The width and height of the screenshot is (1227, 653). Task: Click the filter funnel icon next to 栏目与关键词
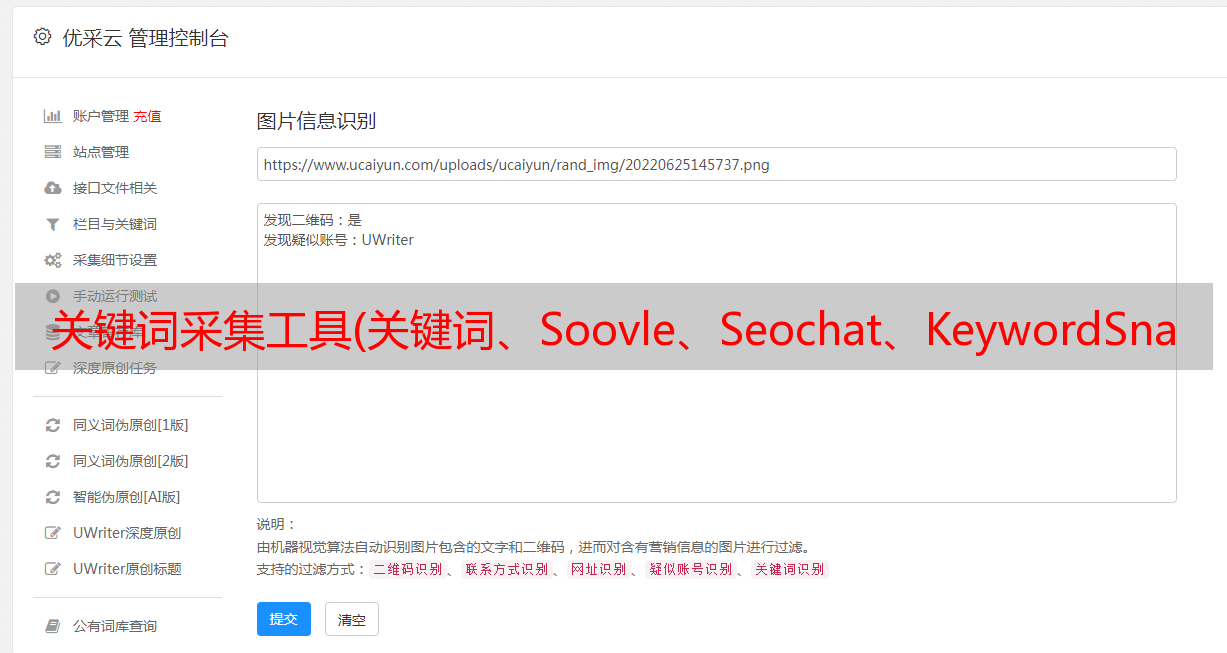click(x=53, y=224)
